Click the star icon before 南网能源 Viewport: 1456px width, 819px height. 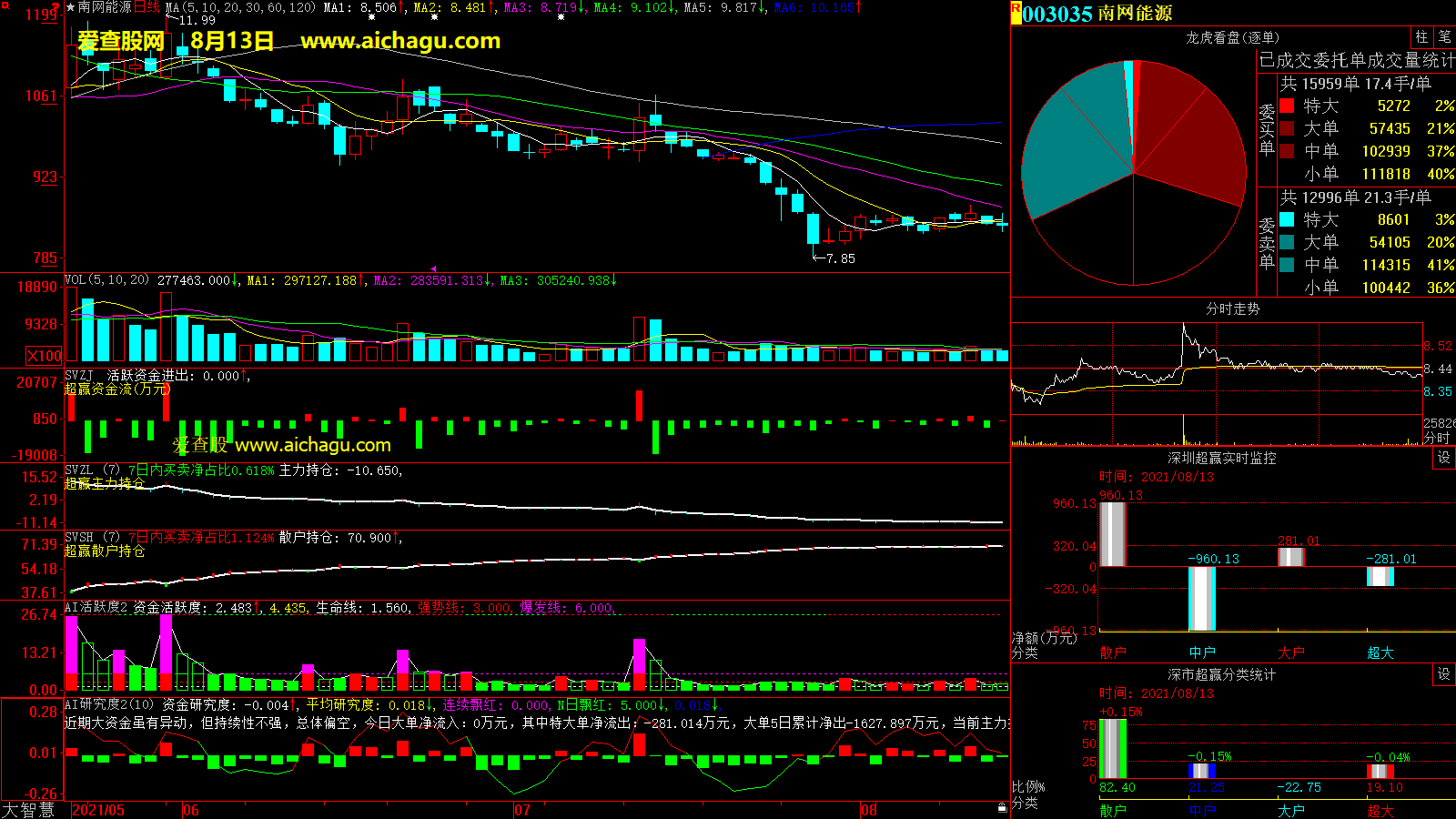pos(70,7)
